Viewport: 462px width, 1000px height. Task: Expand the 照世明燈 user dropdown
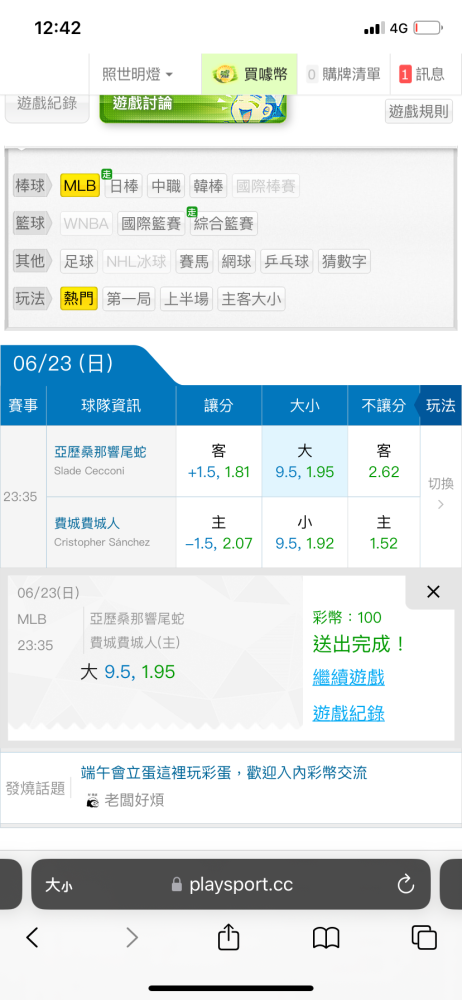tap(137, 74)
